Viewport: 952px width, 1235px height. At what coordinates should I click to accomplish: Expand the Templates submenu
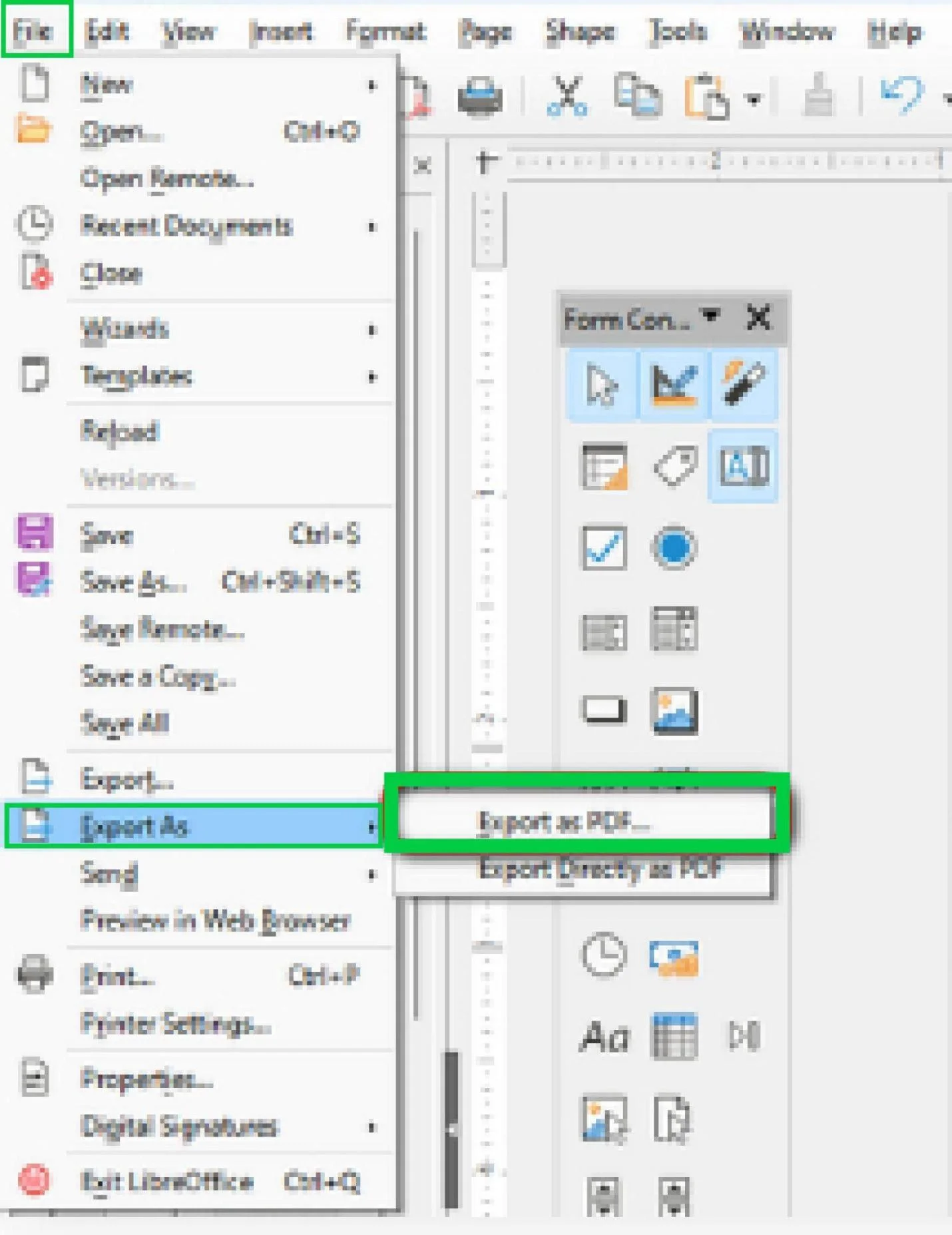point(200,376)
